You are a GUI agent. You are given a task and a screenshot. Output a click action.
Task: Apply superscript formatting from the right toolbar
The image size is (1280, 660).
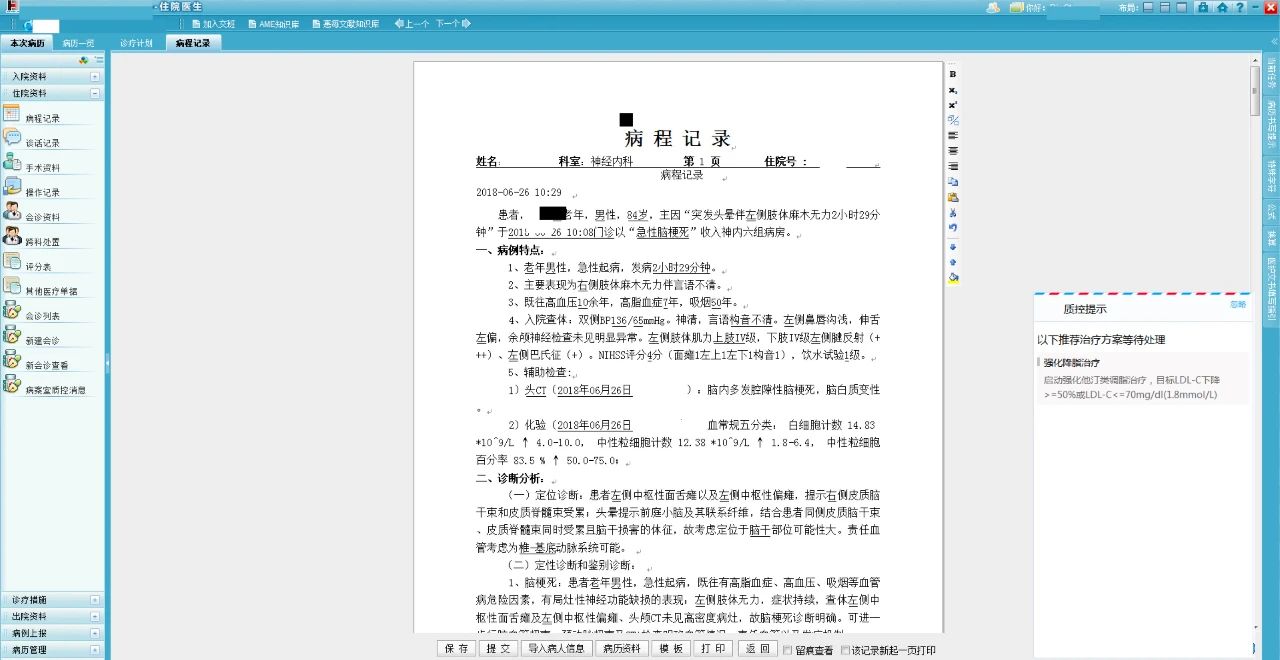(952, 104)
